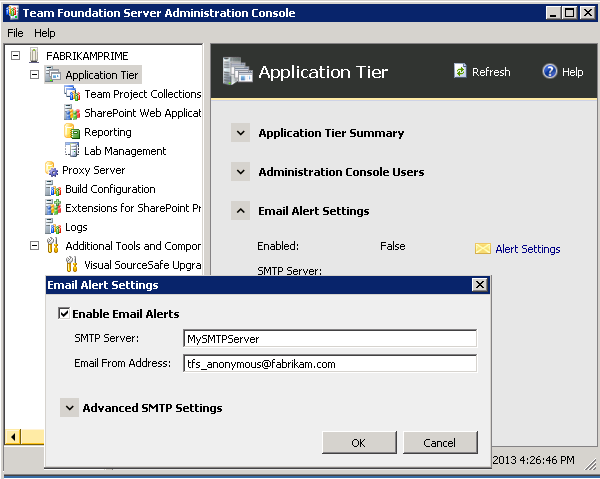The image size is (600, 479).
Task: Expand Application Tier Summary section
Action: pos(240,133)
